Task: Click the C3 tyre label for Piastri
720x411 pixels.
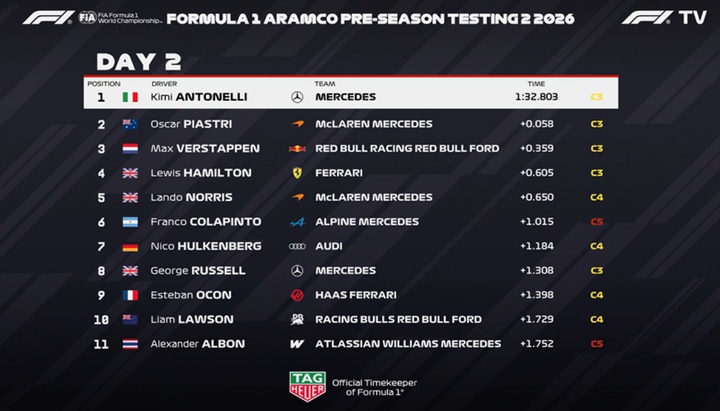Action: (x=596, y=124)
